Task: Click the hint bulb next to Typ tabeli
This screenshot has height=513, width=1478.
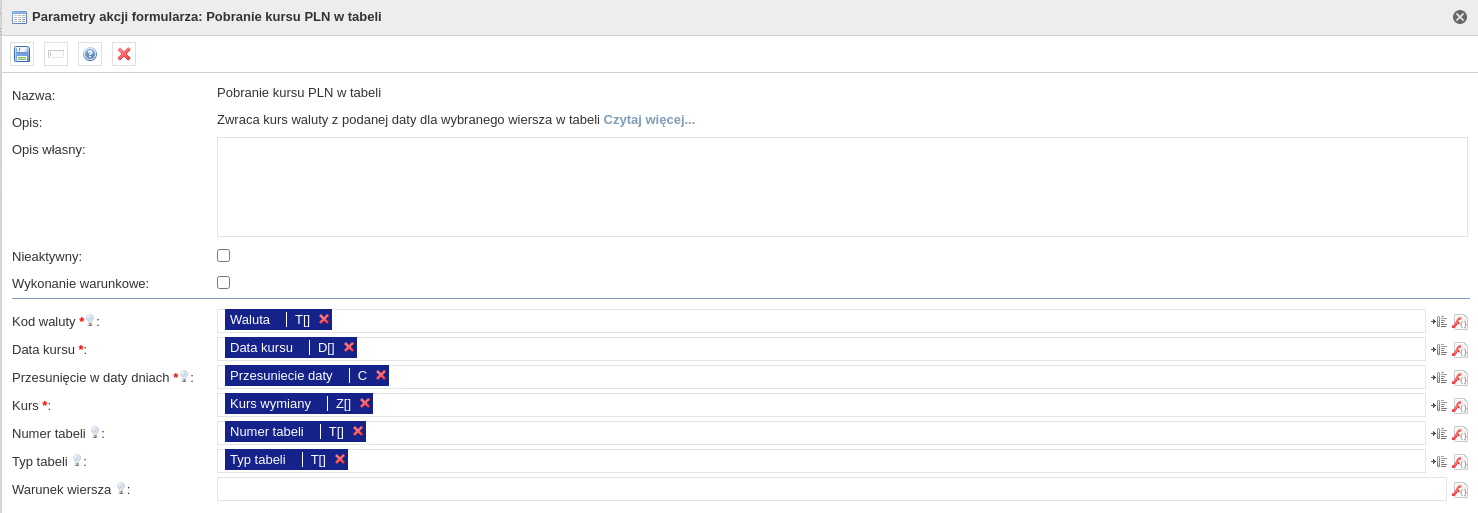Action: pos(77,460)
